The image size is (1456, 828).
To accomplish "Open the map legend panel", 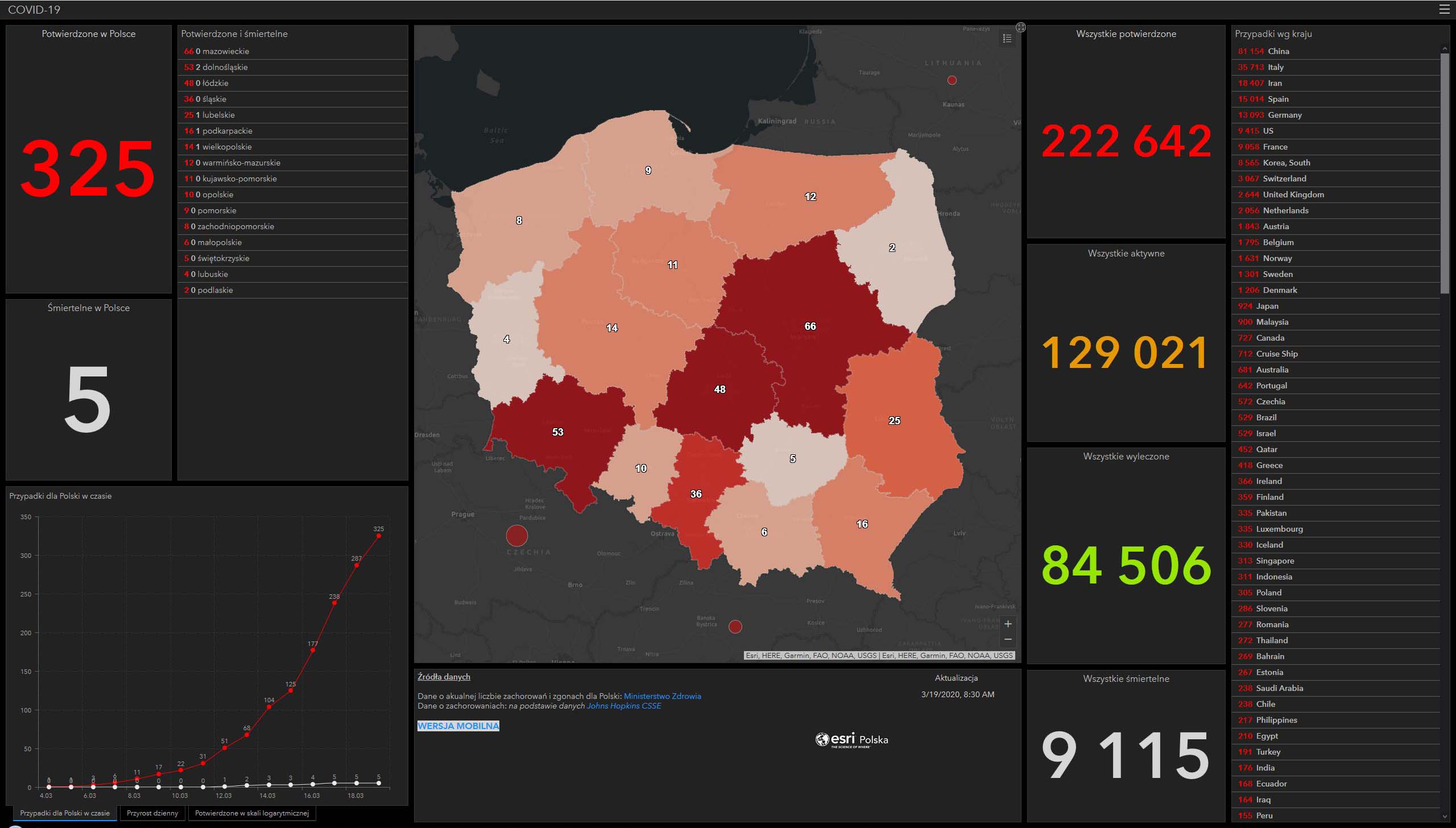I will [1007, 38].
